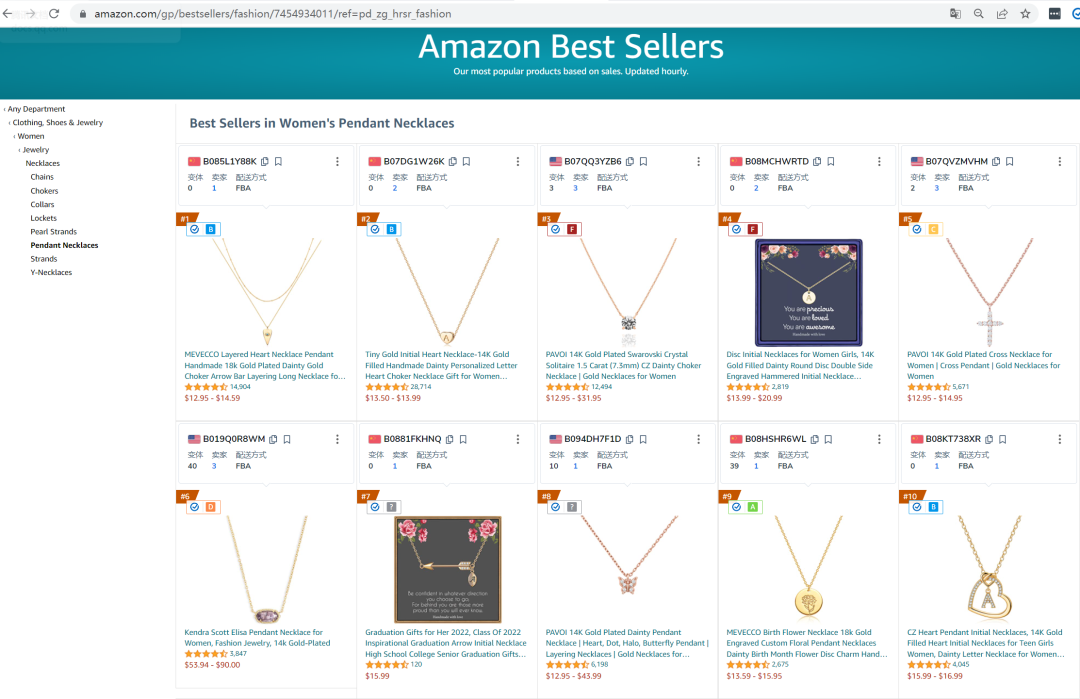Copy ASIN B019Q0R8WM with the copy icon
1080x699 pixels.
coord(275,439)
